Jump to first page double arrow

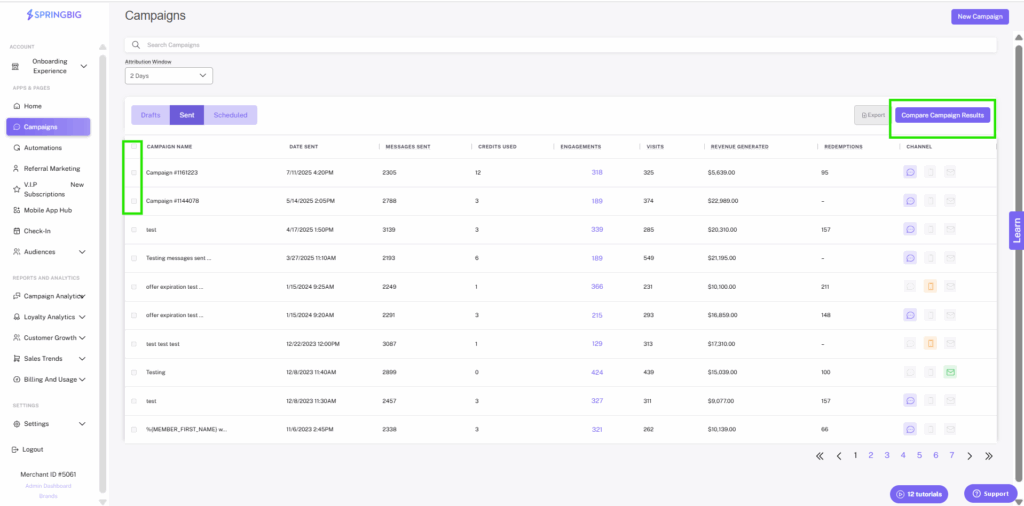coord(820,456)
